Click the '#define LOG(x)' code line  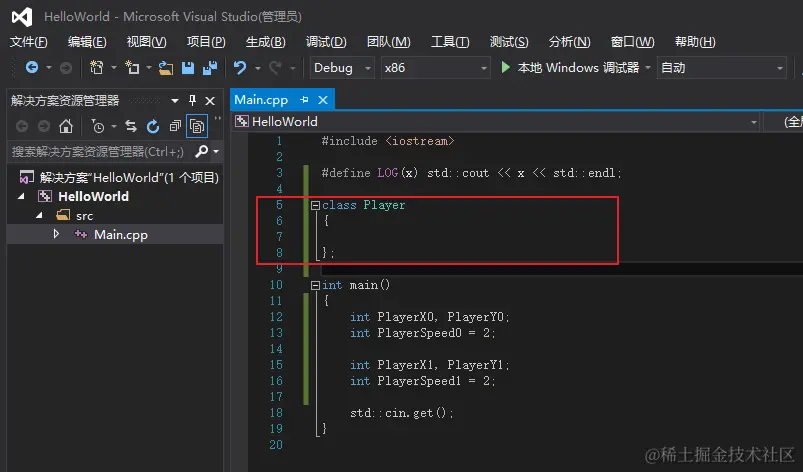point(471,173)
